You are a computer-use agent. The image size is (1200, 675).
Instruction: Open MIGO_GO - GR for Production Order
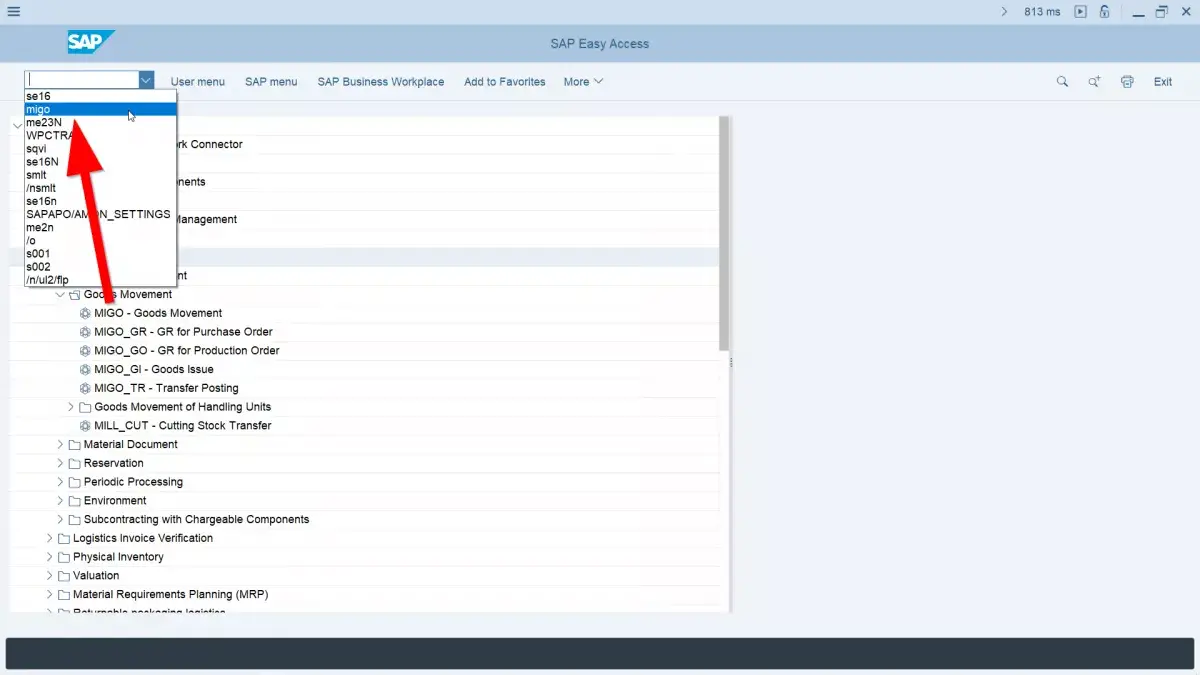187,351
